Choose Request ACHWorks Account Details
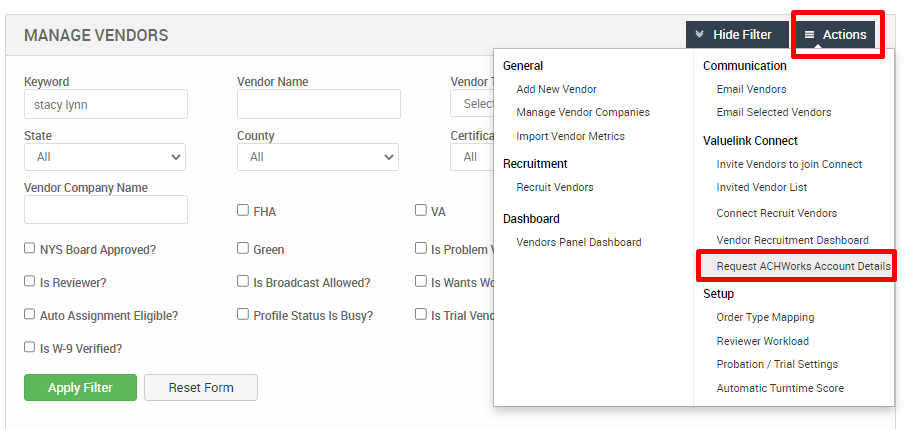The width and height of the screenshot is (908, 429). coord(803,266)
